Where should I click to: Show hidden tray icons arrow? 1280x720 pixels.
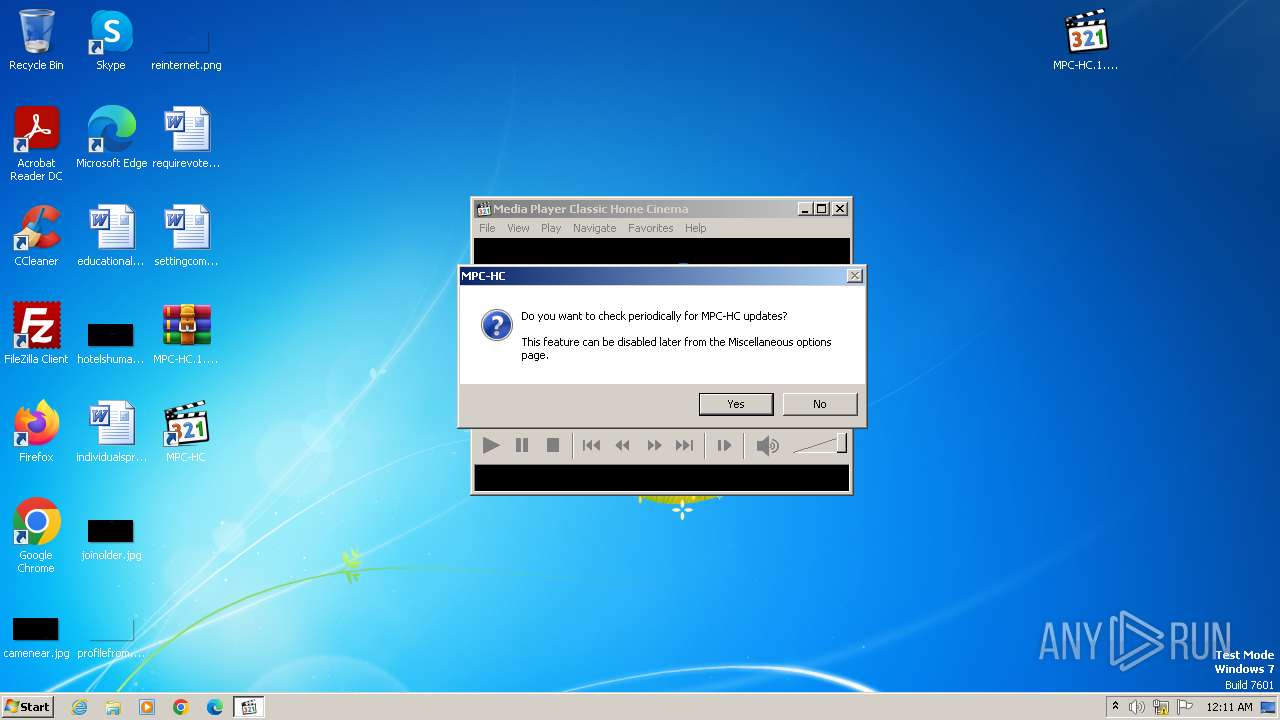[x=1115, y=707]
